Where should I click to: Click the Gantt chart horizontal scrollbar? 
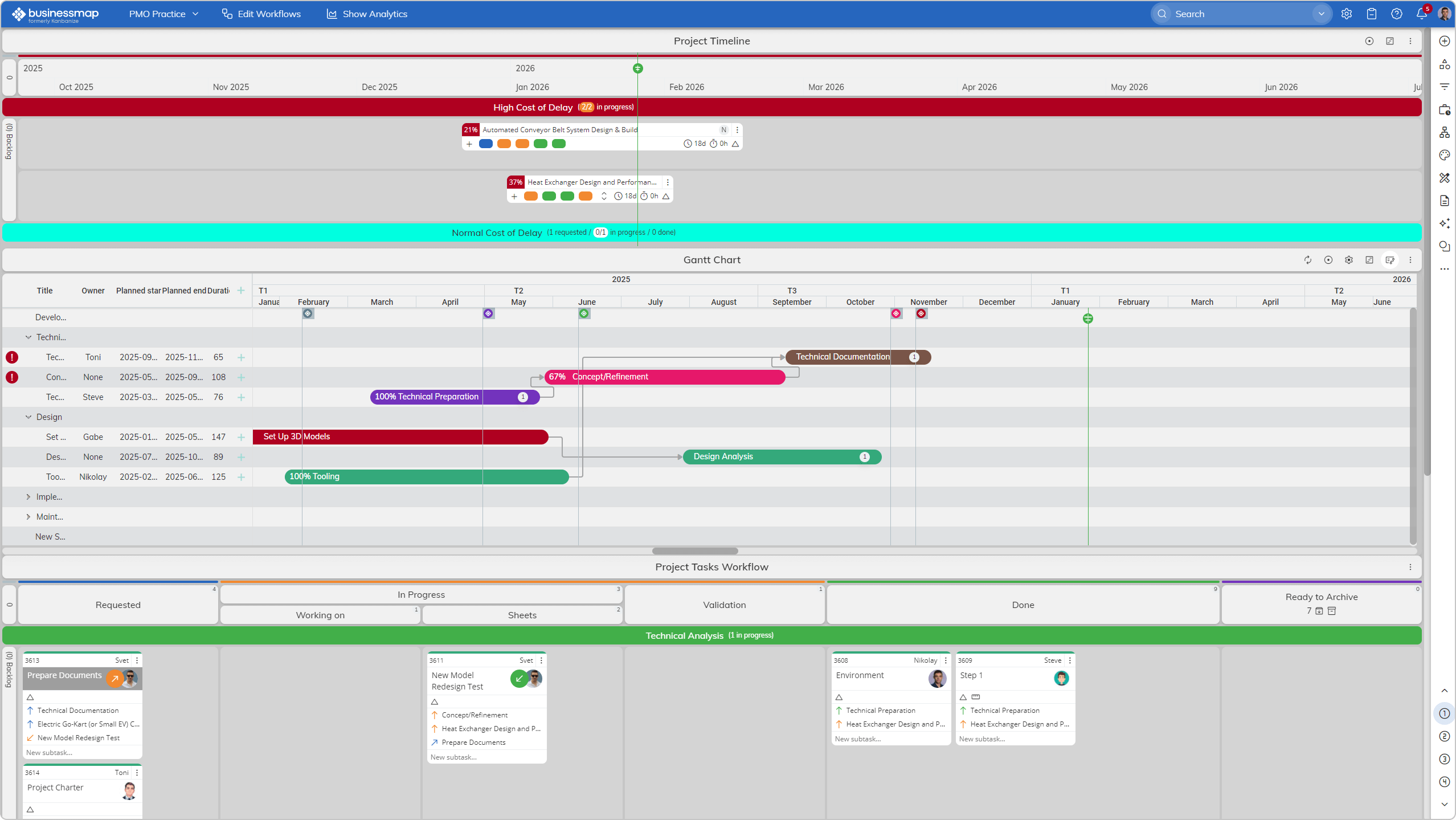694,550
